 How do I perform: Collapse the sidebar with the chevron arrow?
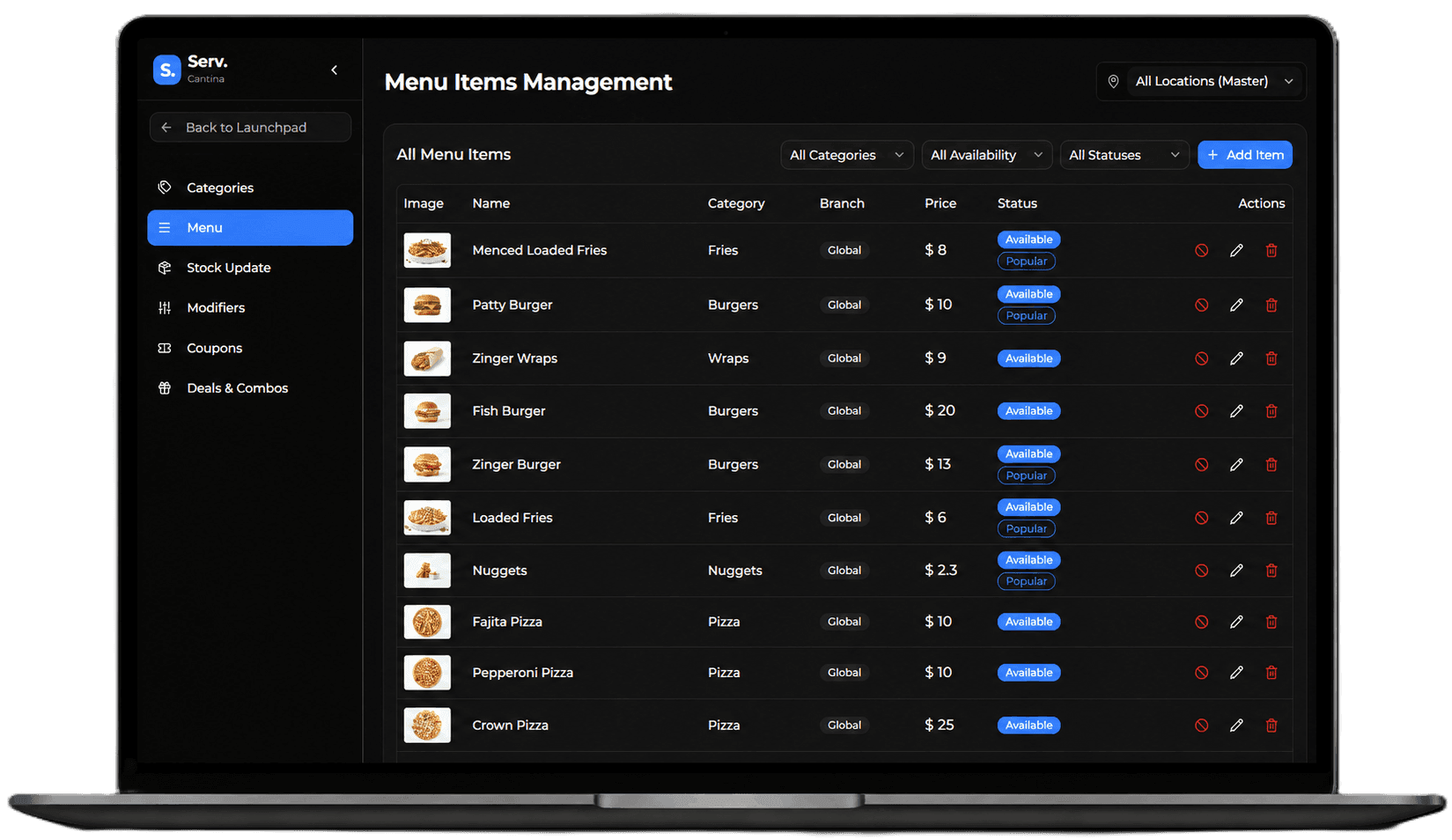click(x=335, y=70)
